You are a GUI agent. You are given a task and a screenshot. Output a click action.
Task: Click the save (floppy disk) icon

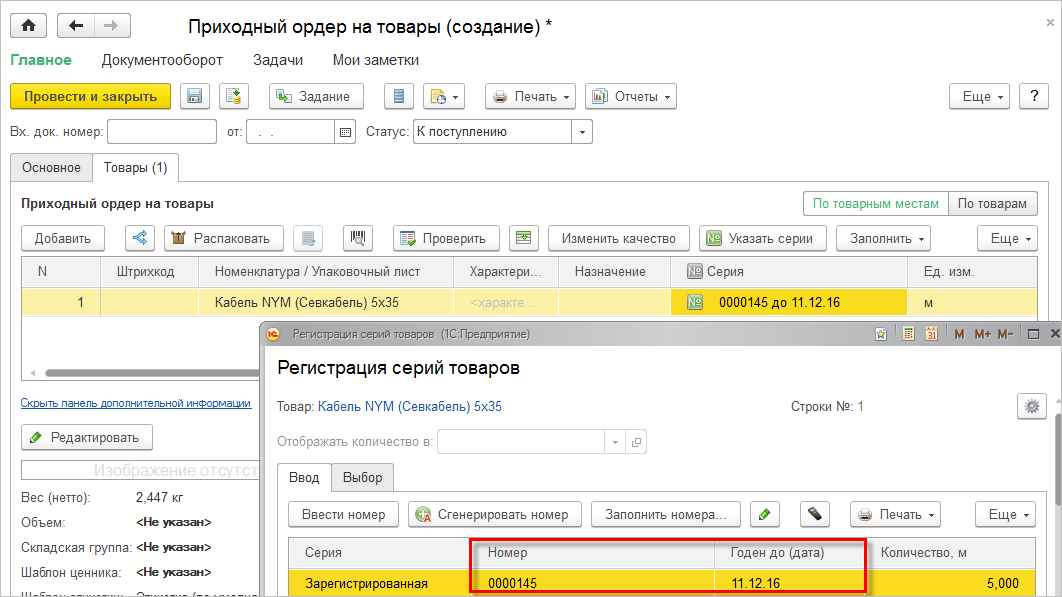tap(195, 97)
